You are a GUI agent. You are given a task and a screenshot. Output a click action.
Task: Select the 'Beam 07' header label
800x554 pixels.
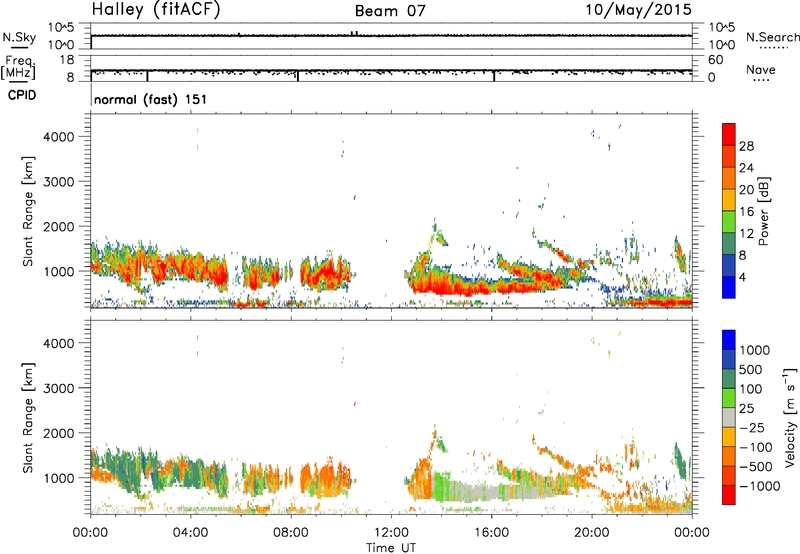390,11
